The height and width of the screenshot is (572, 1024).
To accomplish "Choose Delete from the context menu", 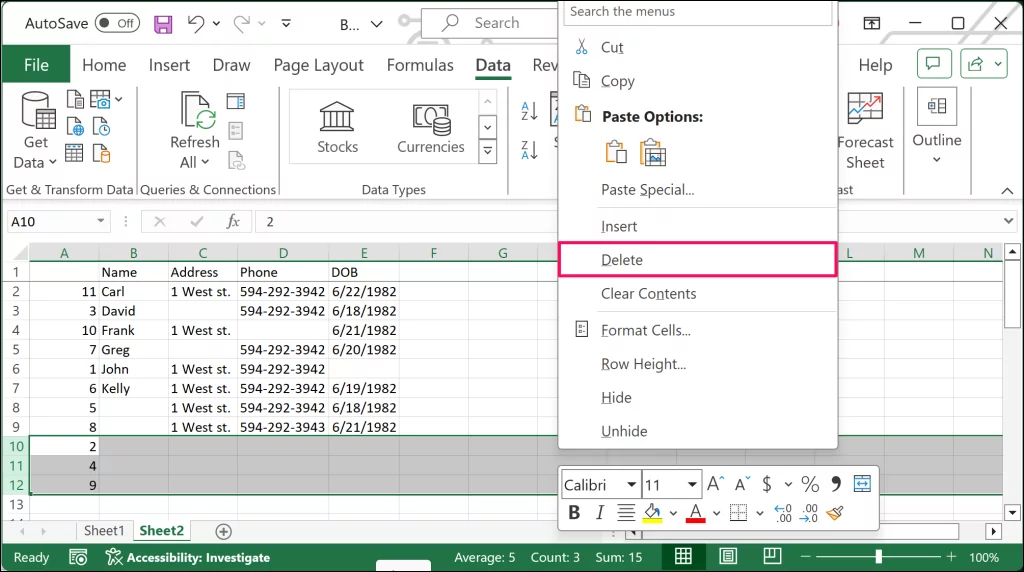I will tap(697, 260).
